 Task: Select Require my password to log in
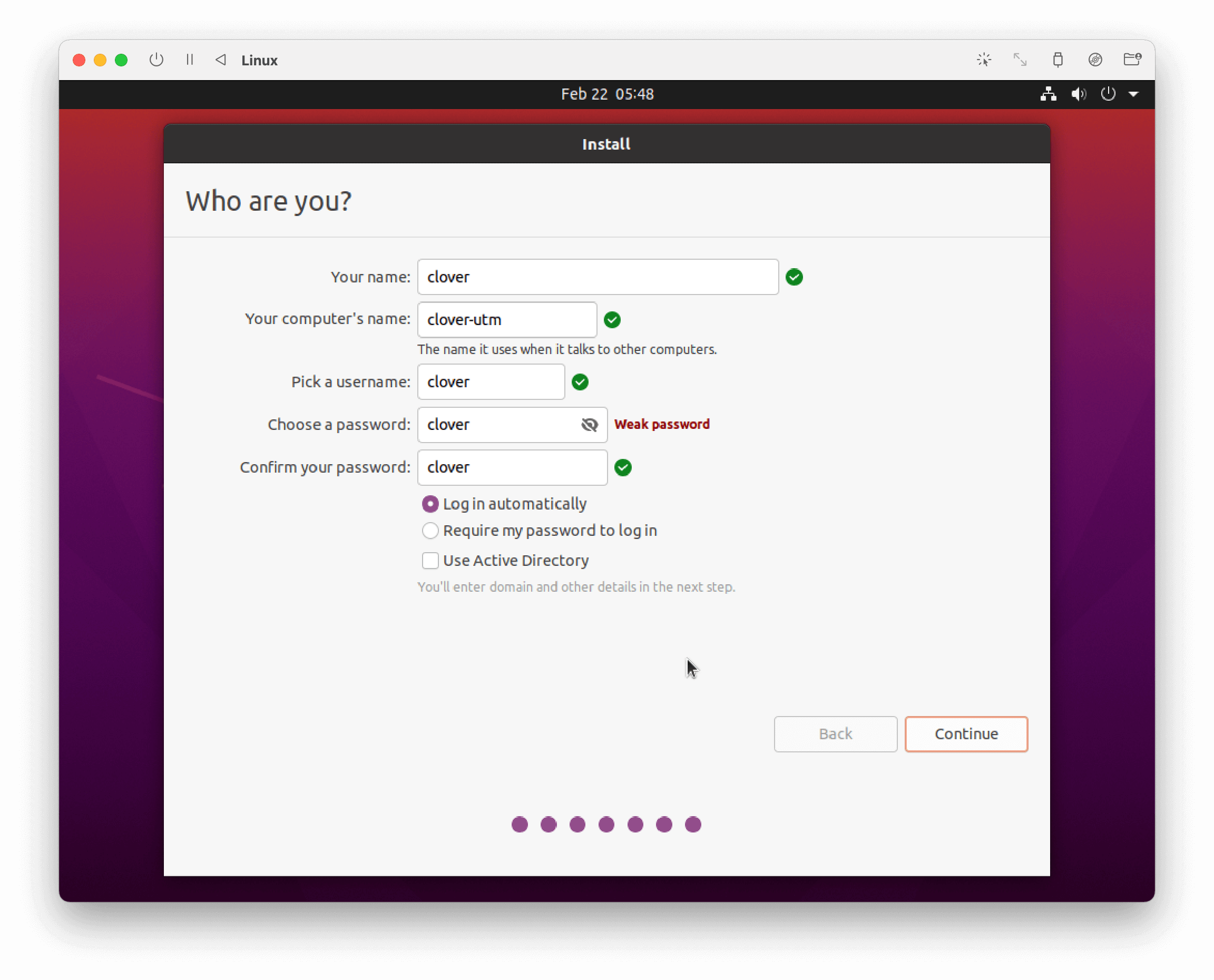click(x=430, y=531)
